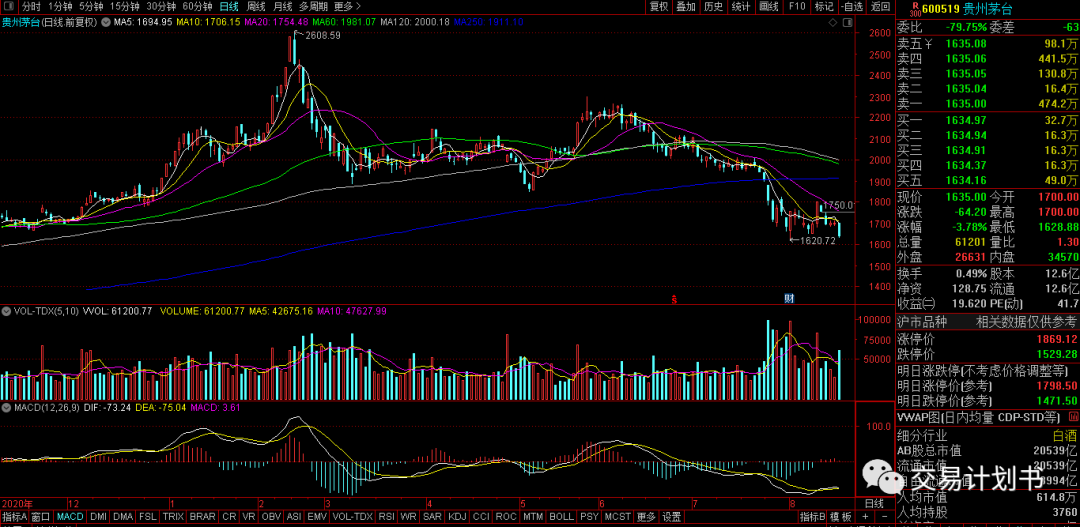Enable the BOLL indicator
The height and width of the screenshot is (527, 1080).
[561, 517]
